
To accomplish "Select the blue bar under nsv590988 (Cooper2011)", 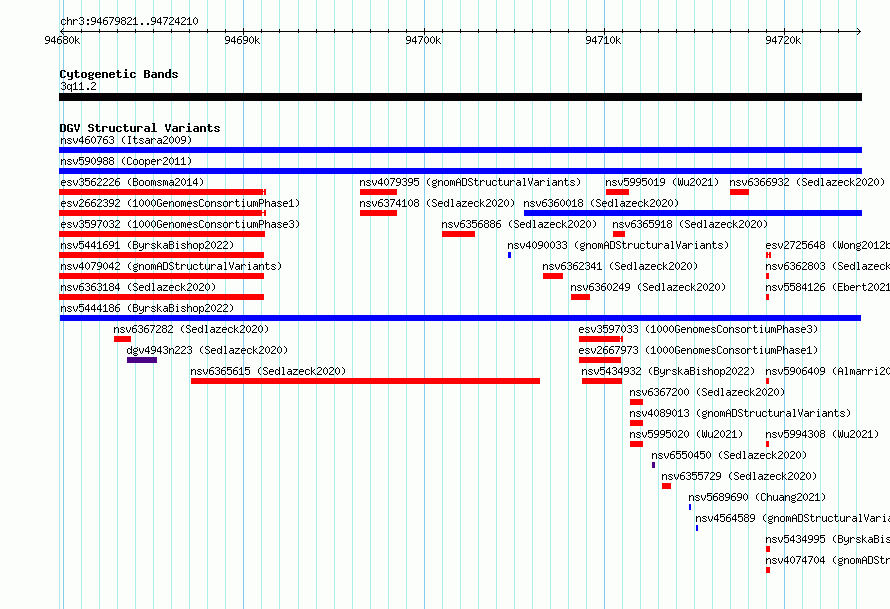I will 460,171.
